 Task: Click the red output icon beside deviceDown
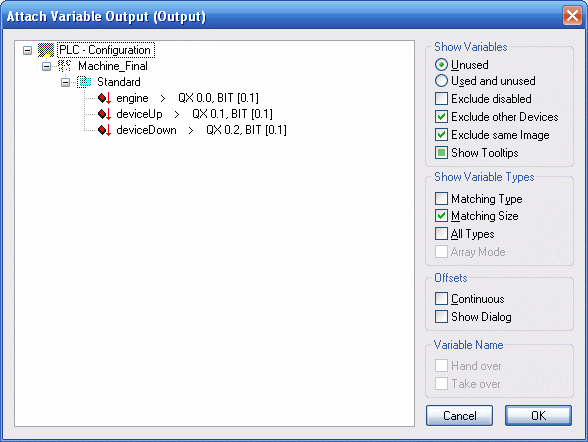click(104, 130)
